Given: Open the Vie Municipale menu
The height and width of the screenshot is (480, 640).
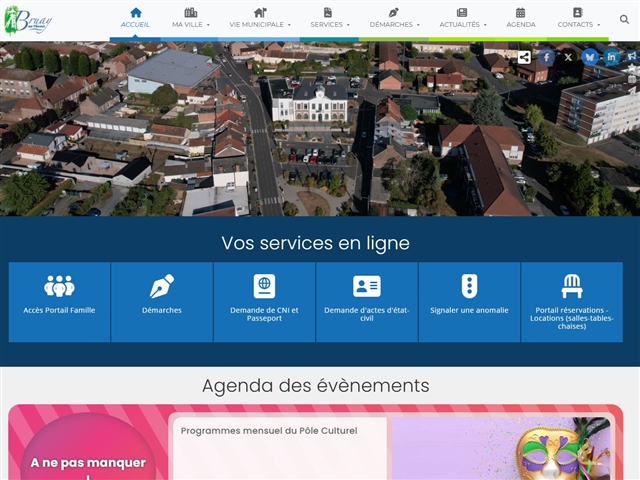Looking at the screenshot, I should coord(256,24).
